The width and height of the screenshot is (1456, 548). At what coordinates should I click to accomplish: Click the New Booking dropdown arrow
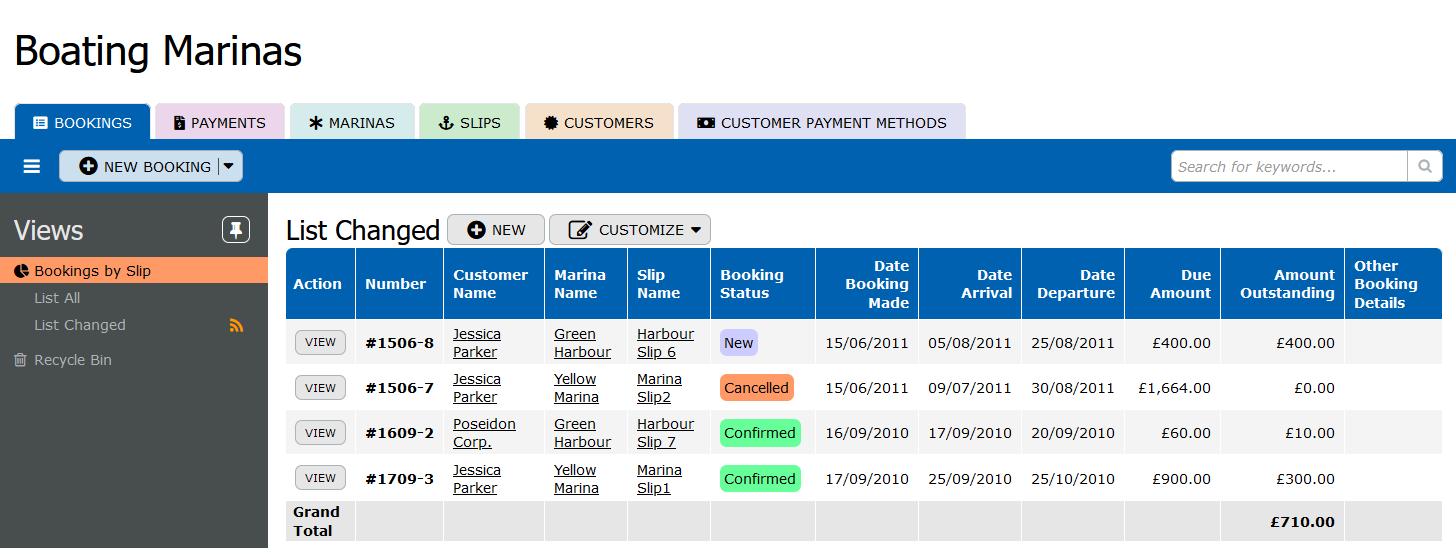point(229,166)
